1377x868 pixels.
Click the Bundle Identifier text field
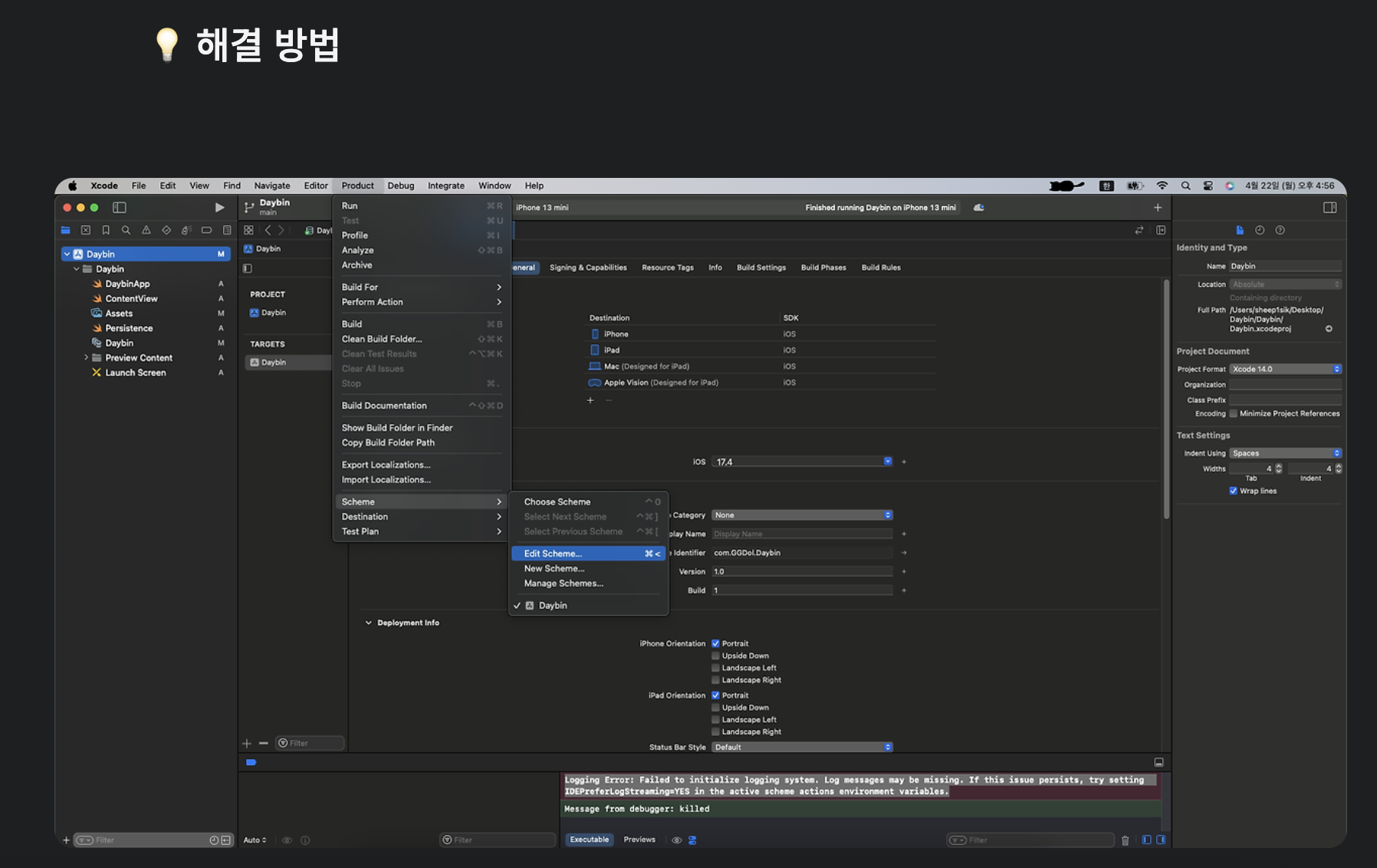point(803,553)
